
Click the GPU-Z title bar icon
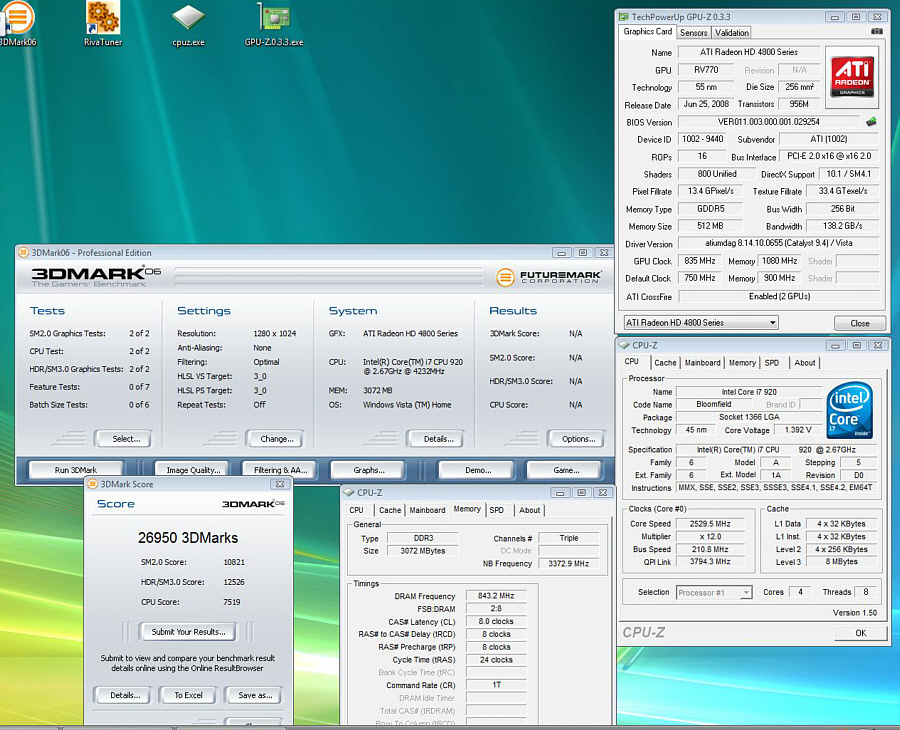pyautogui.click(x=623, y=17)
